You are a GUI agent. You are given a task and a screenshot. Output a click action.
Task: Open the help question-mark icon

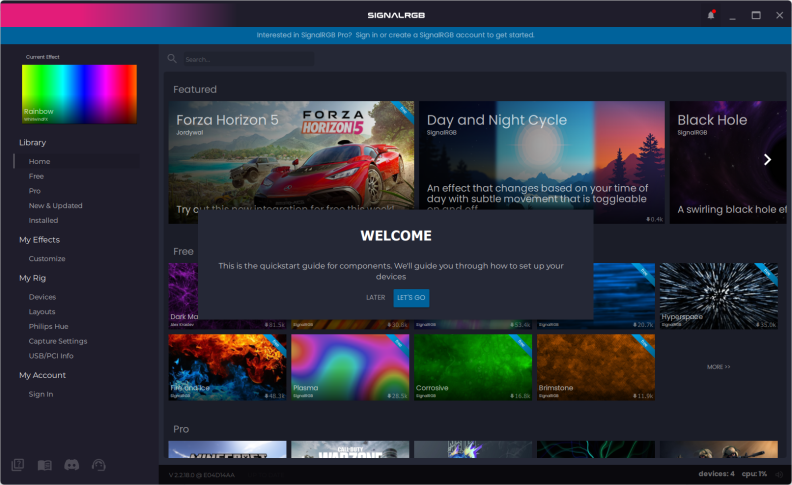(18, 465)
